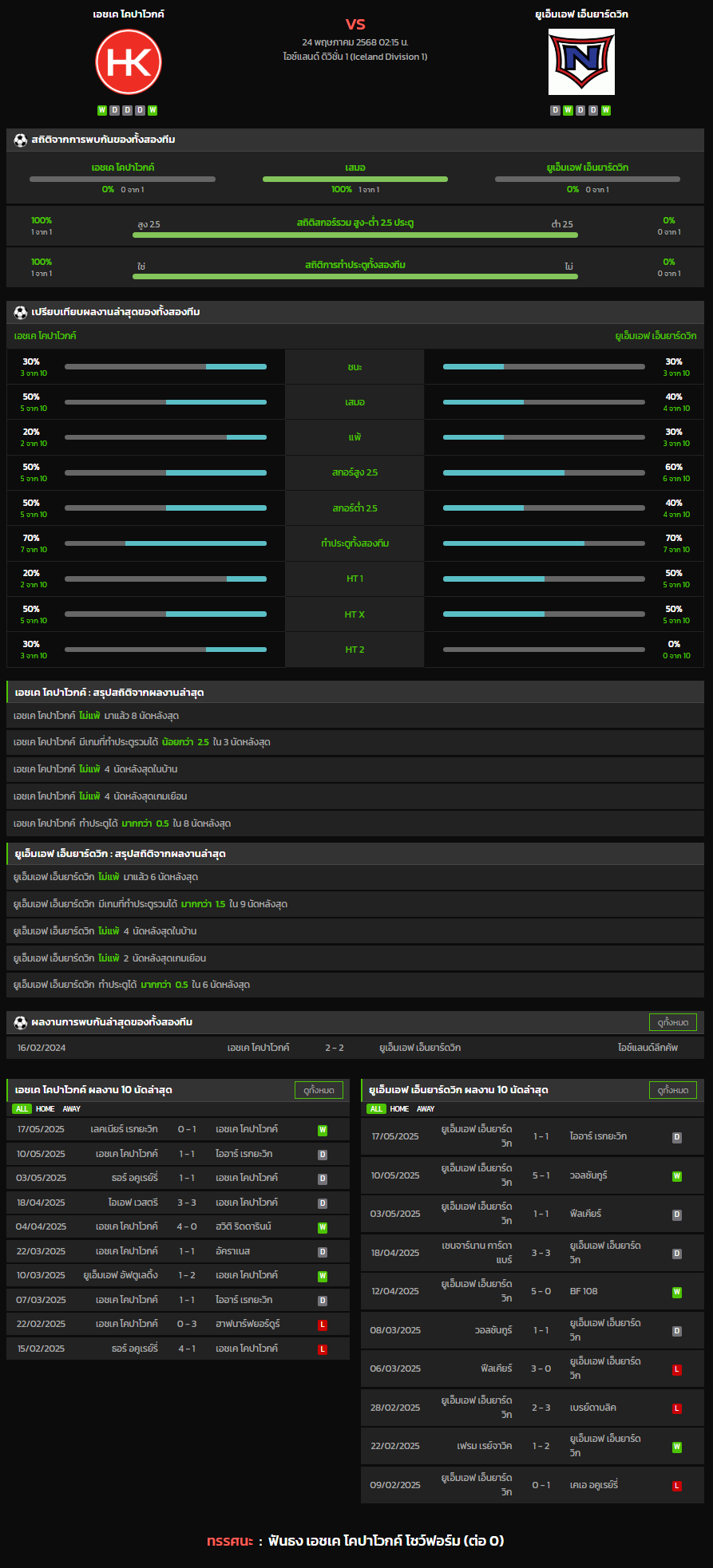Click the Iceland Division 1 league text
Viewport: 713px width, 1568px height.
click(355, 57)
